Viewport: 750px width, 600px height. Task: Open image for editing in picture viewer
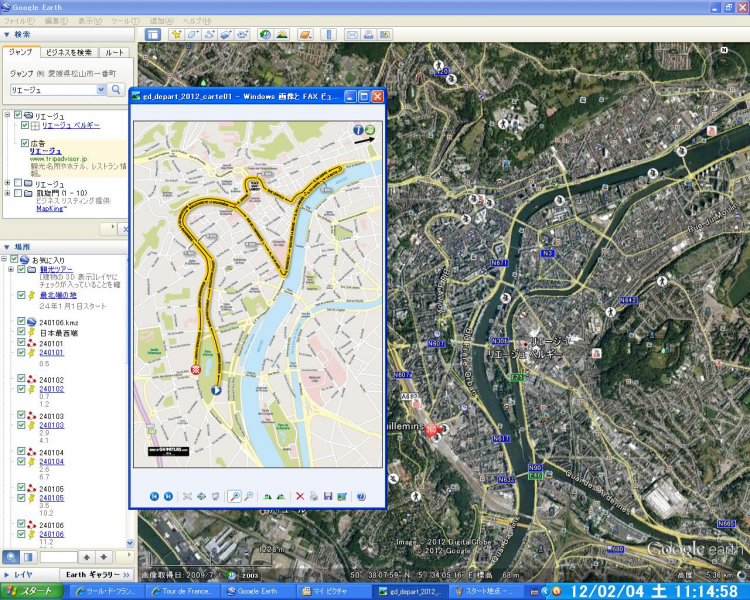(x=342, y=496)
